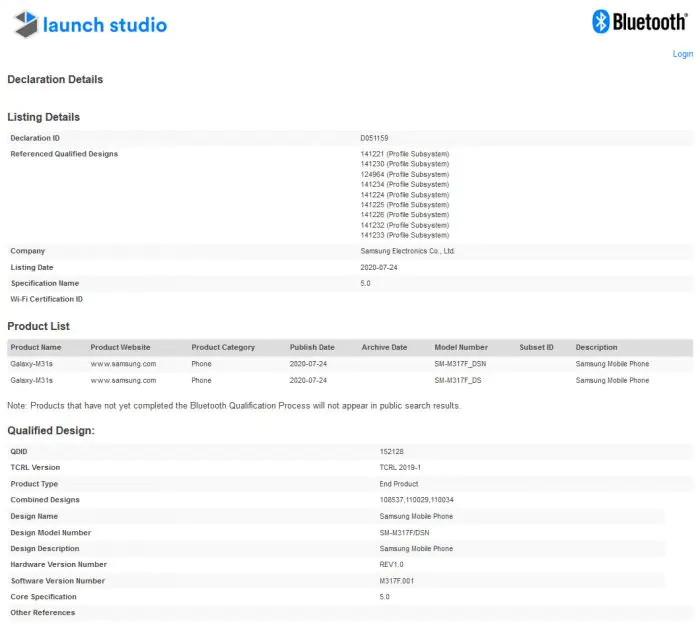Click referenced design 141225 (Profile Subsystem)
700x627 pixels.
[x=404, y=205]
